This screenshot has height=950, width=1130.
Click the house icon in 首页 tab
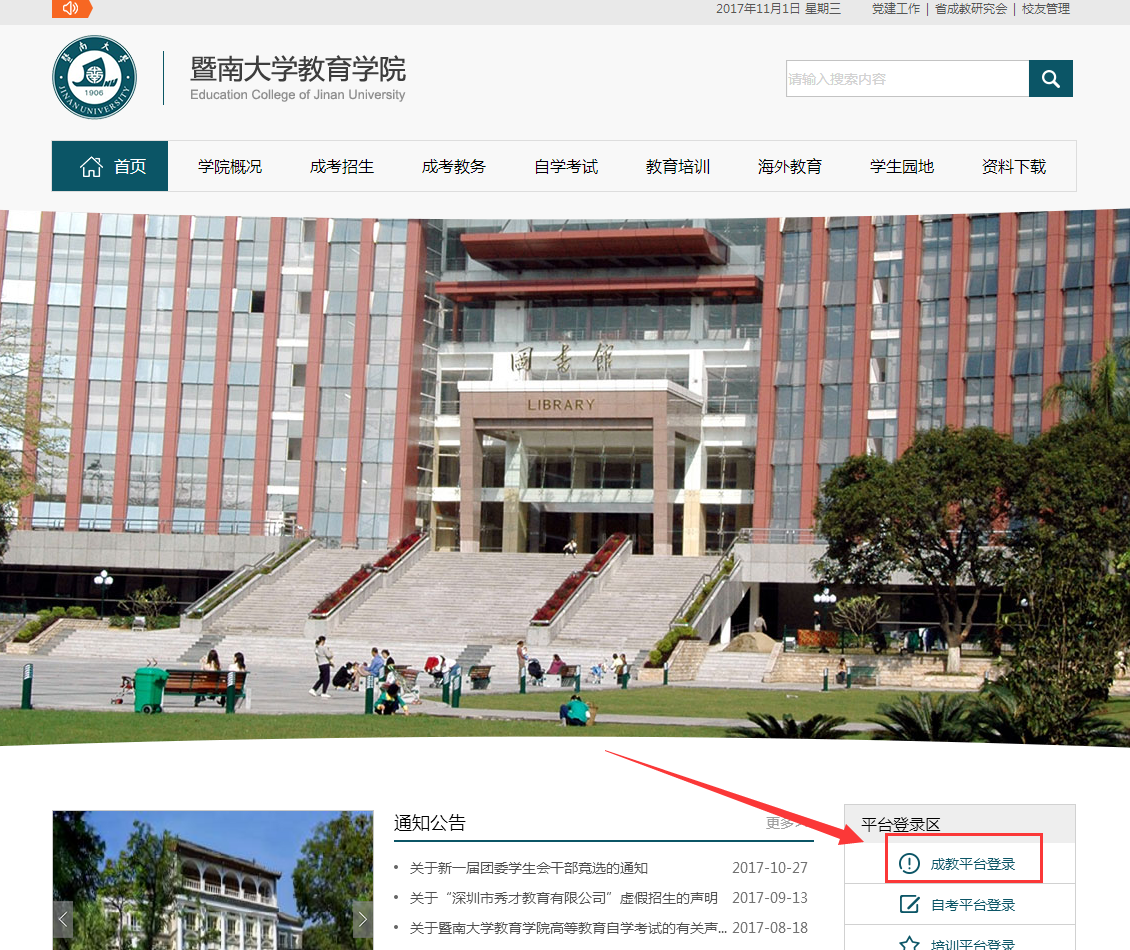tap(91, 167)
